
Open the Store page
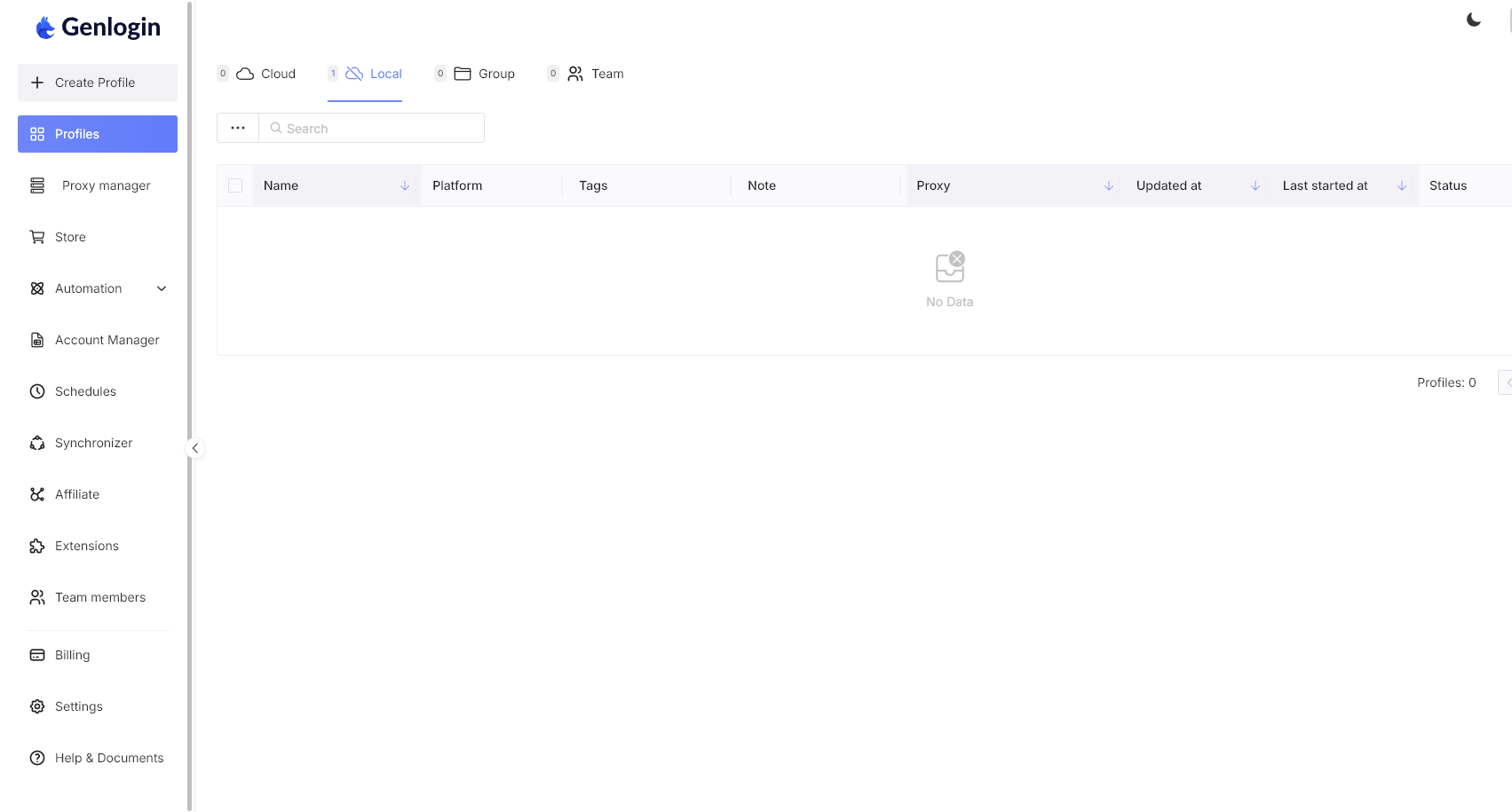click(x=98, y=237)
